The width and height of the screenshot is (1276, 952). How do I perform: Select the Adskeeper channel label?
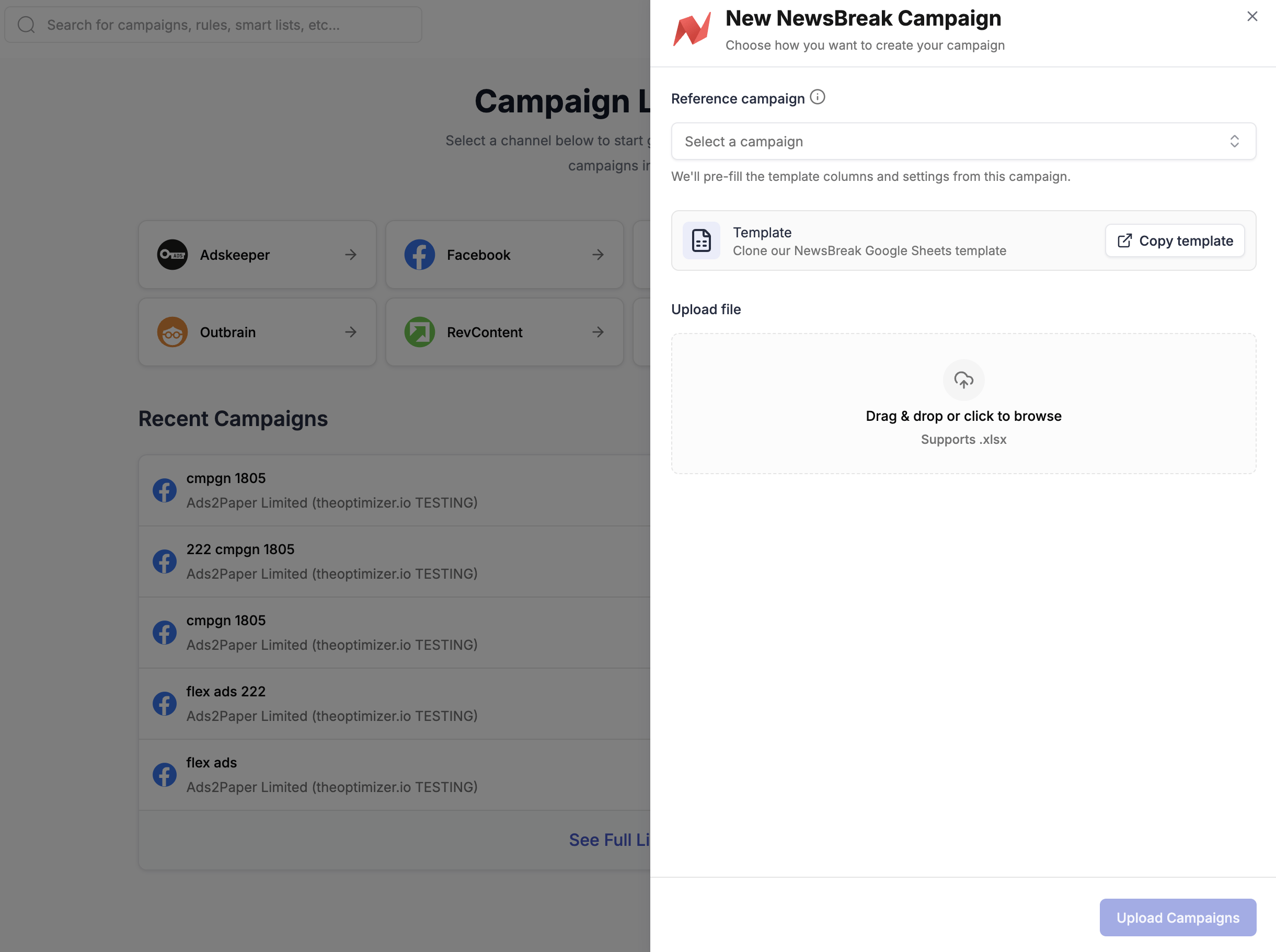pos(235,255)
